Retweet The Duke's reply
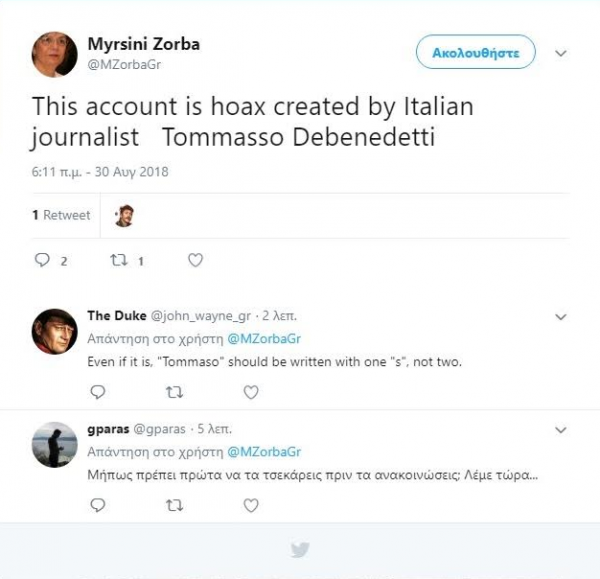 174,392
